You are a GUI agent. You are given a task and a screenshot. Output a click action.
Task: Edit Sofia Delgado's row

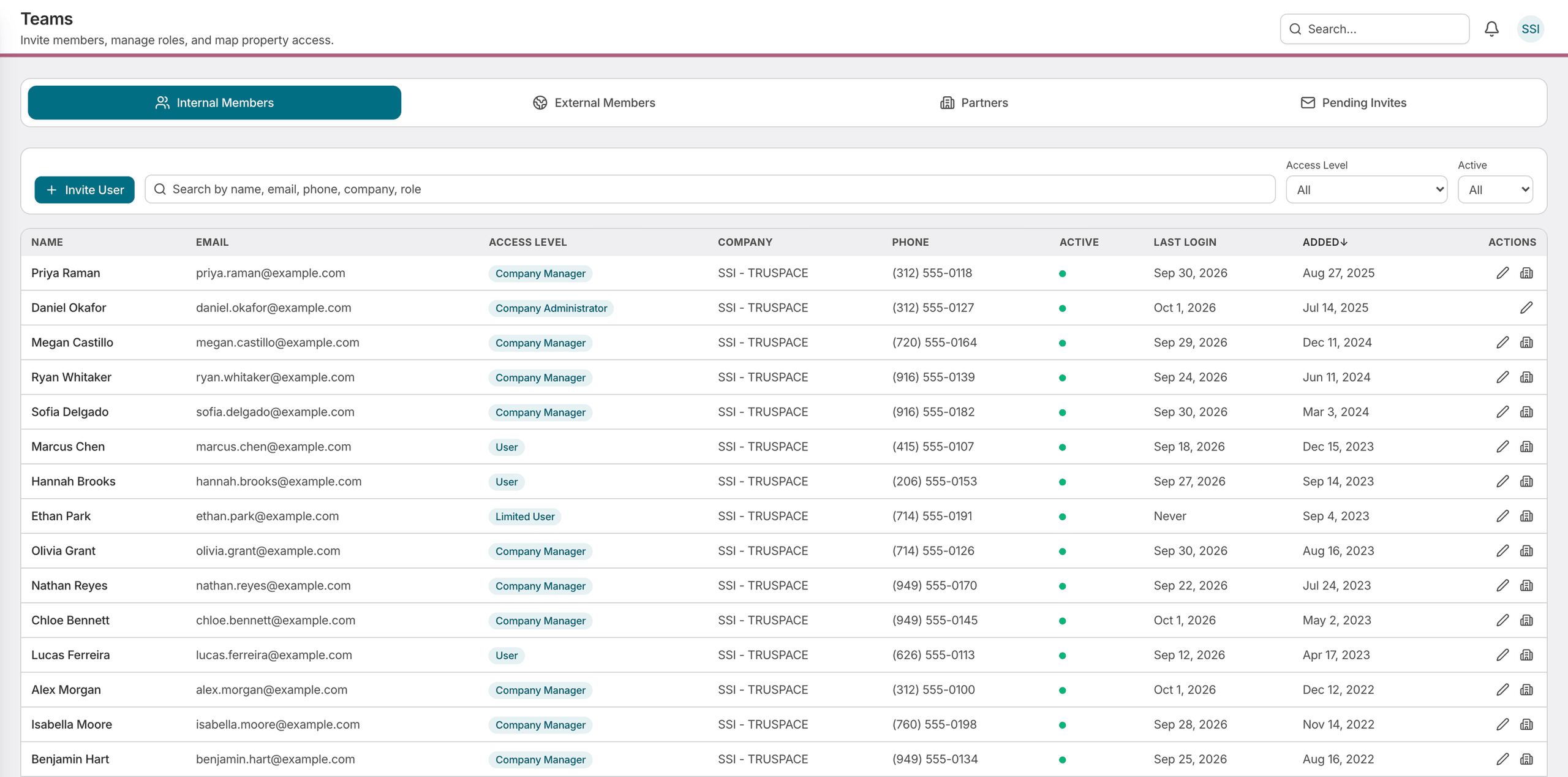click(x=1502, y=412)
